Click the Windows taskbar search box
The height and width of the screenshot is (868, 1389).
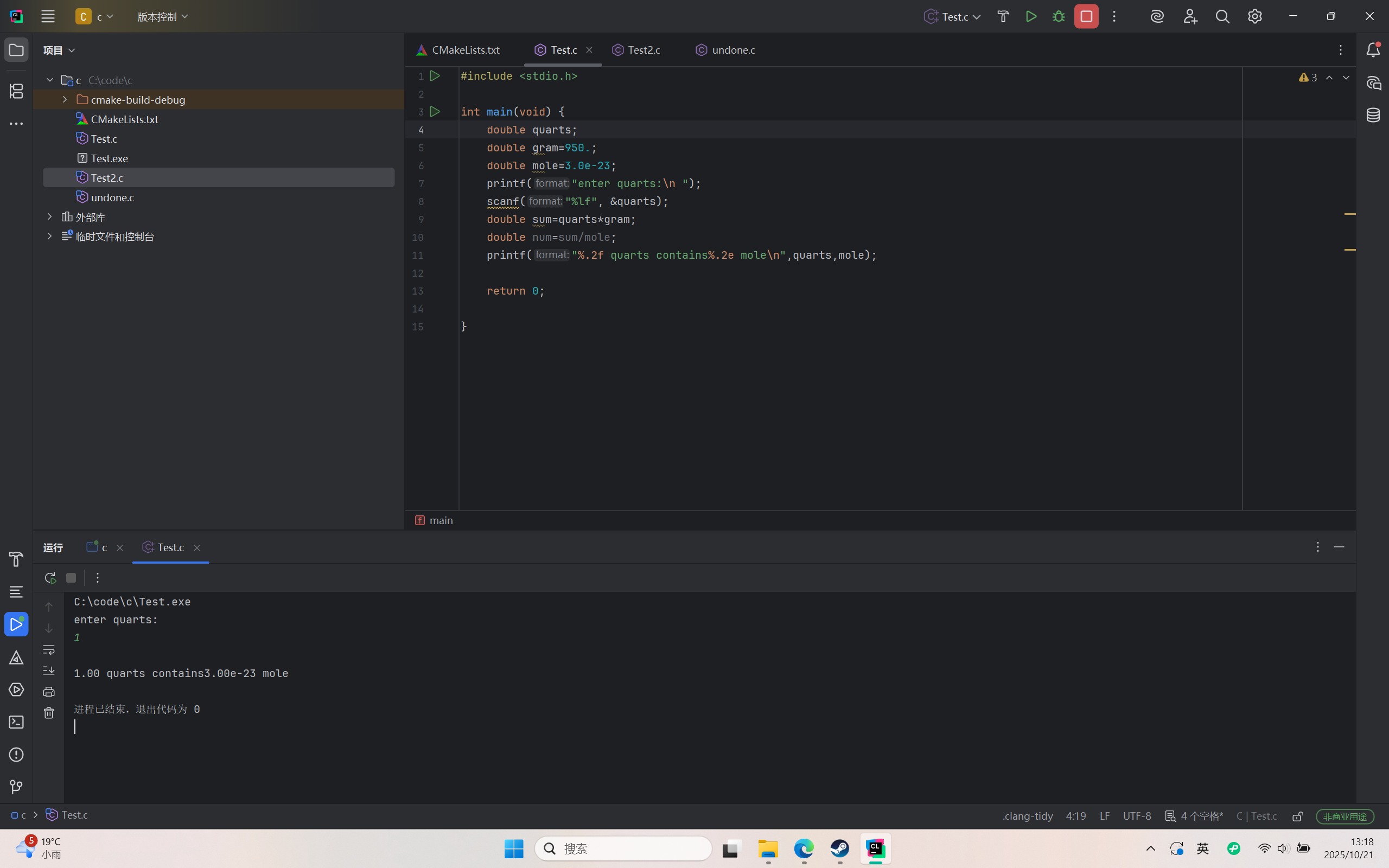(x=623, y=848)
